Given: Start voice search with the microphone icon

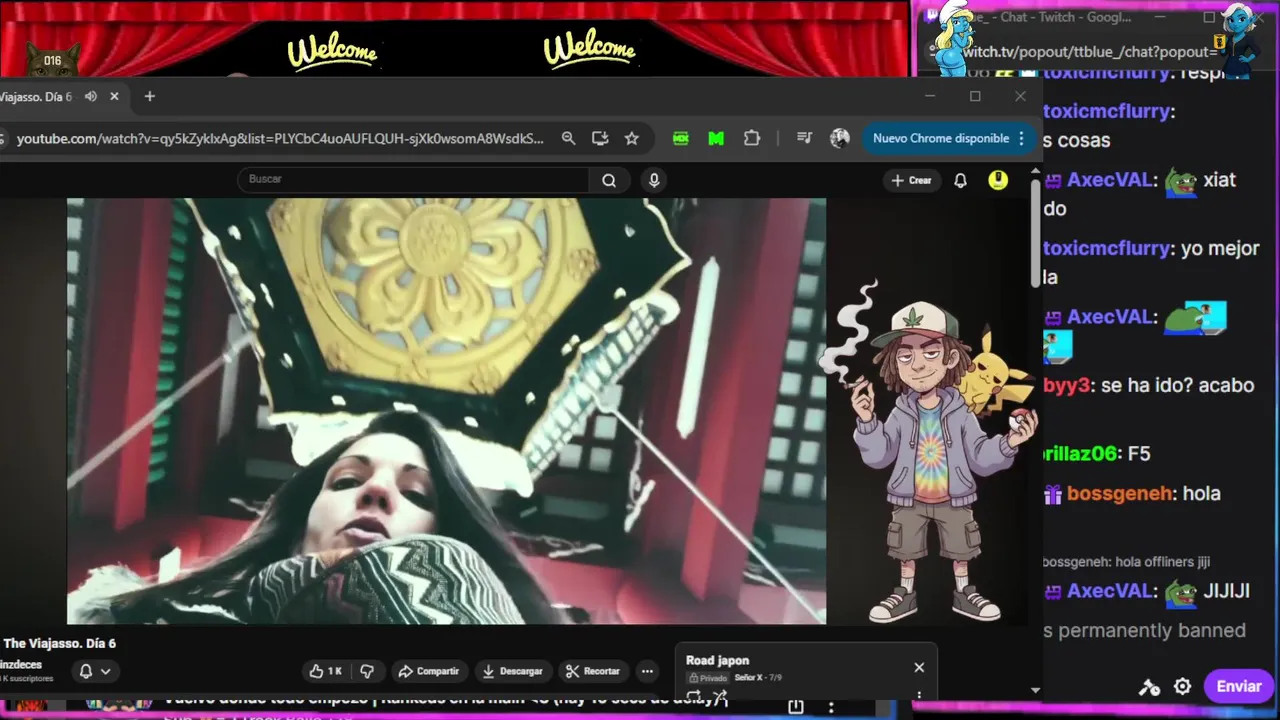Looking at the screenshot, I should tap(654, 180).
